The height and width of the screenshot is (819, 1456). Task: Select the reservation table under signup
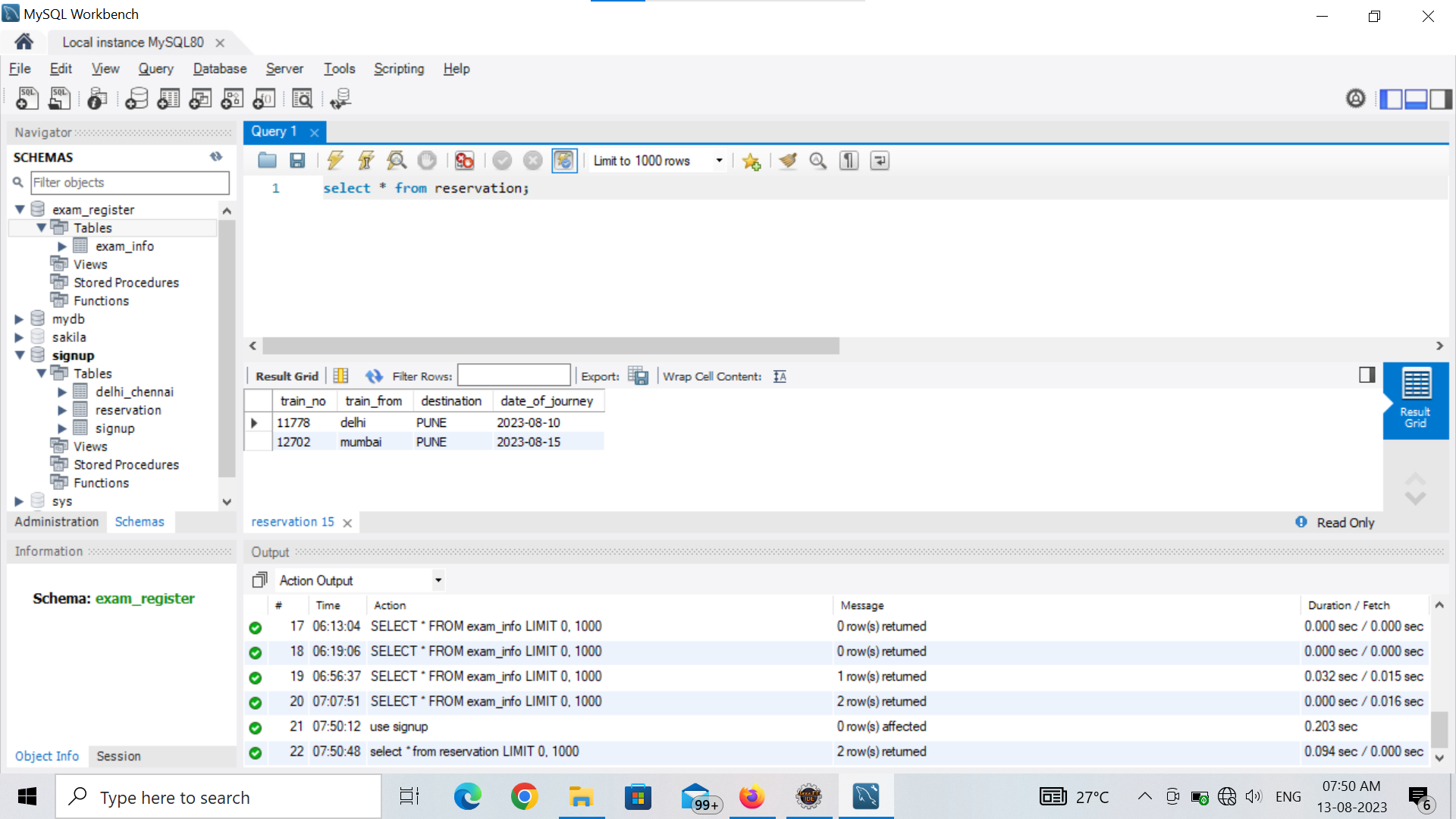point(128,409)
